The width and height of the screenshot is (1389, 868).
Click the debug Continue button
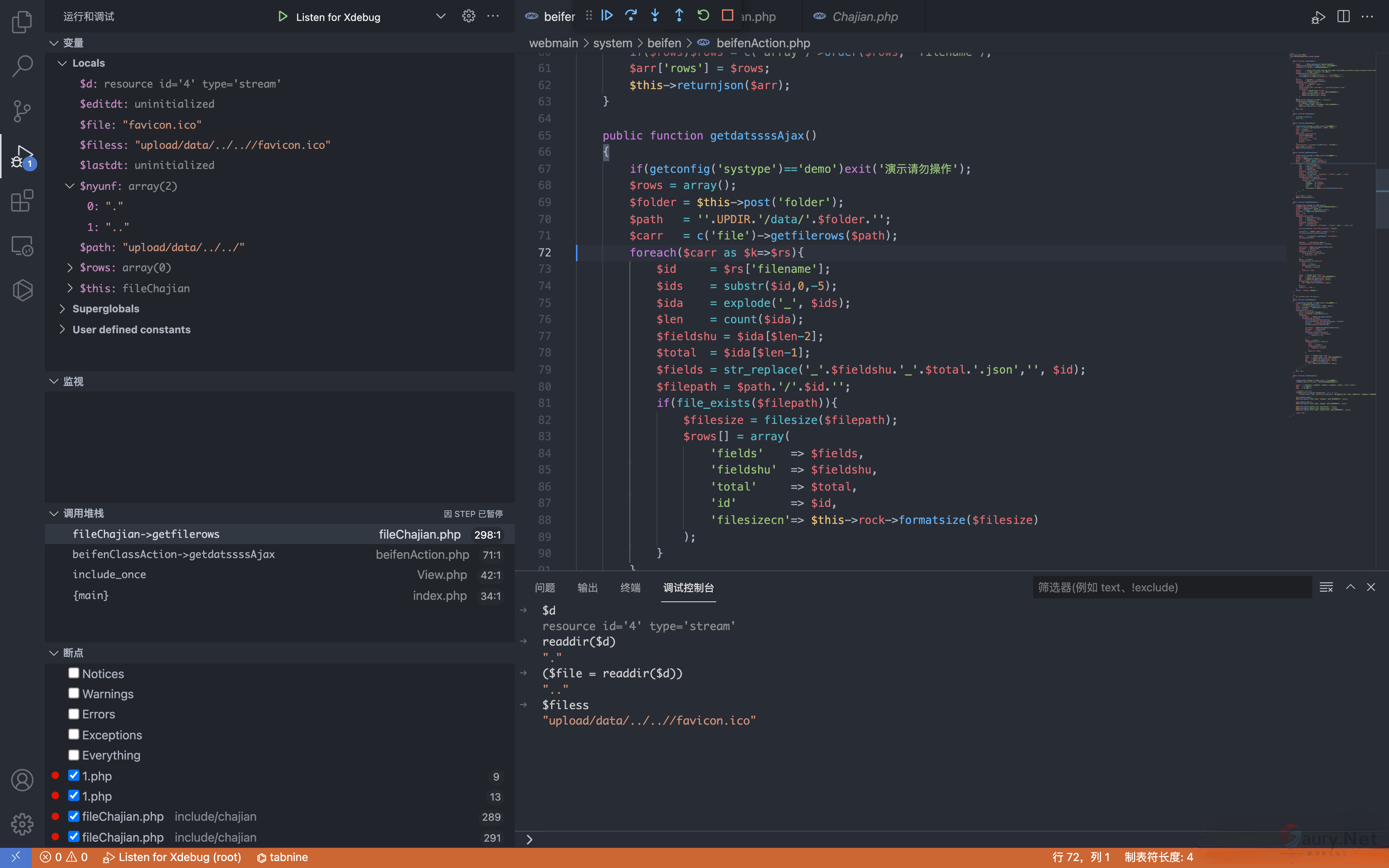pos(607,15)
